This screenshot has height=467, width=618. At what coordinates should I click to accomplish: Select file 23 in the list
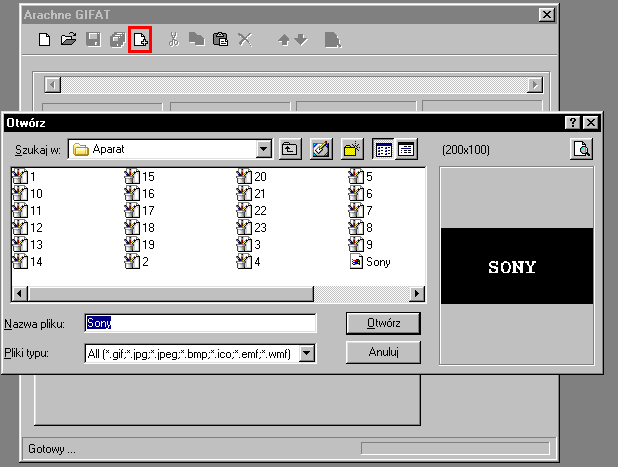[251, 227]
